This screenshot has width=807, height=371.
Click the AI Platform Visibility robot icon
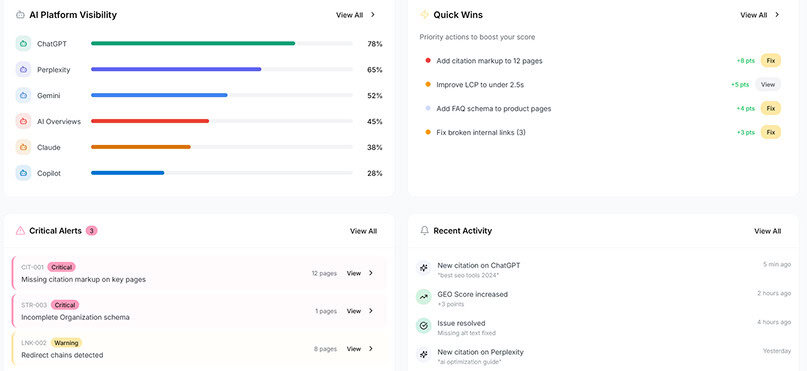click(20, 15)
